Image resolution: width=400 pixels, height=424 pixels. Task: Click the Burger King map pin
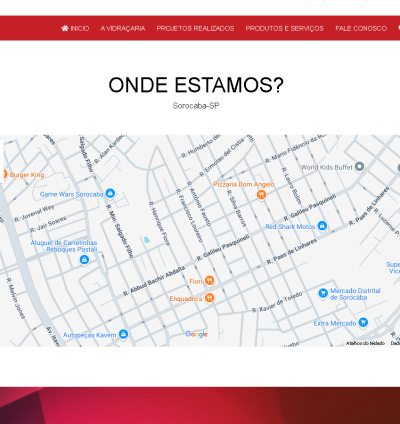point(4,174)
